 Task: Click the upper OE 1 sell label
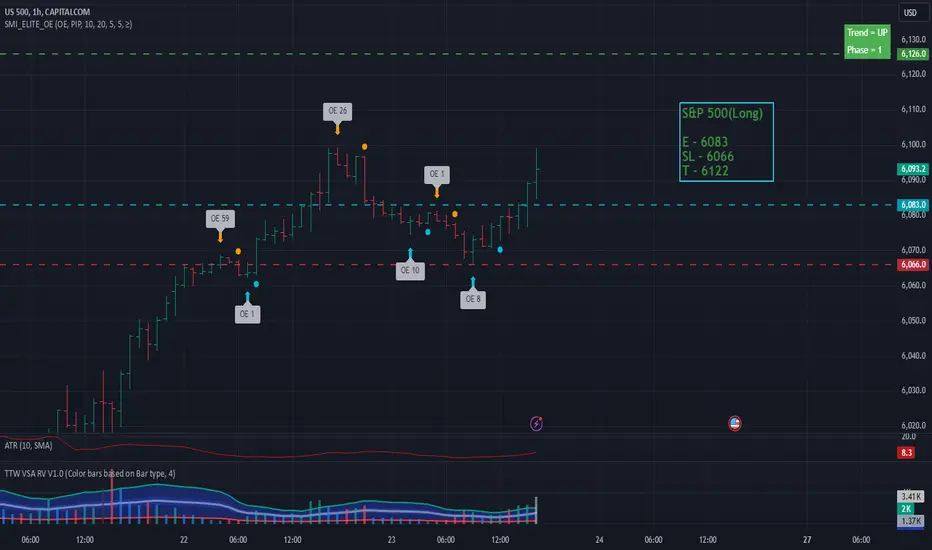pyautogui.click(x=437, y=174)
